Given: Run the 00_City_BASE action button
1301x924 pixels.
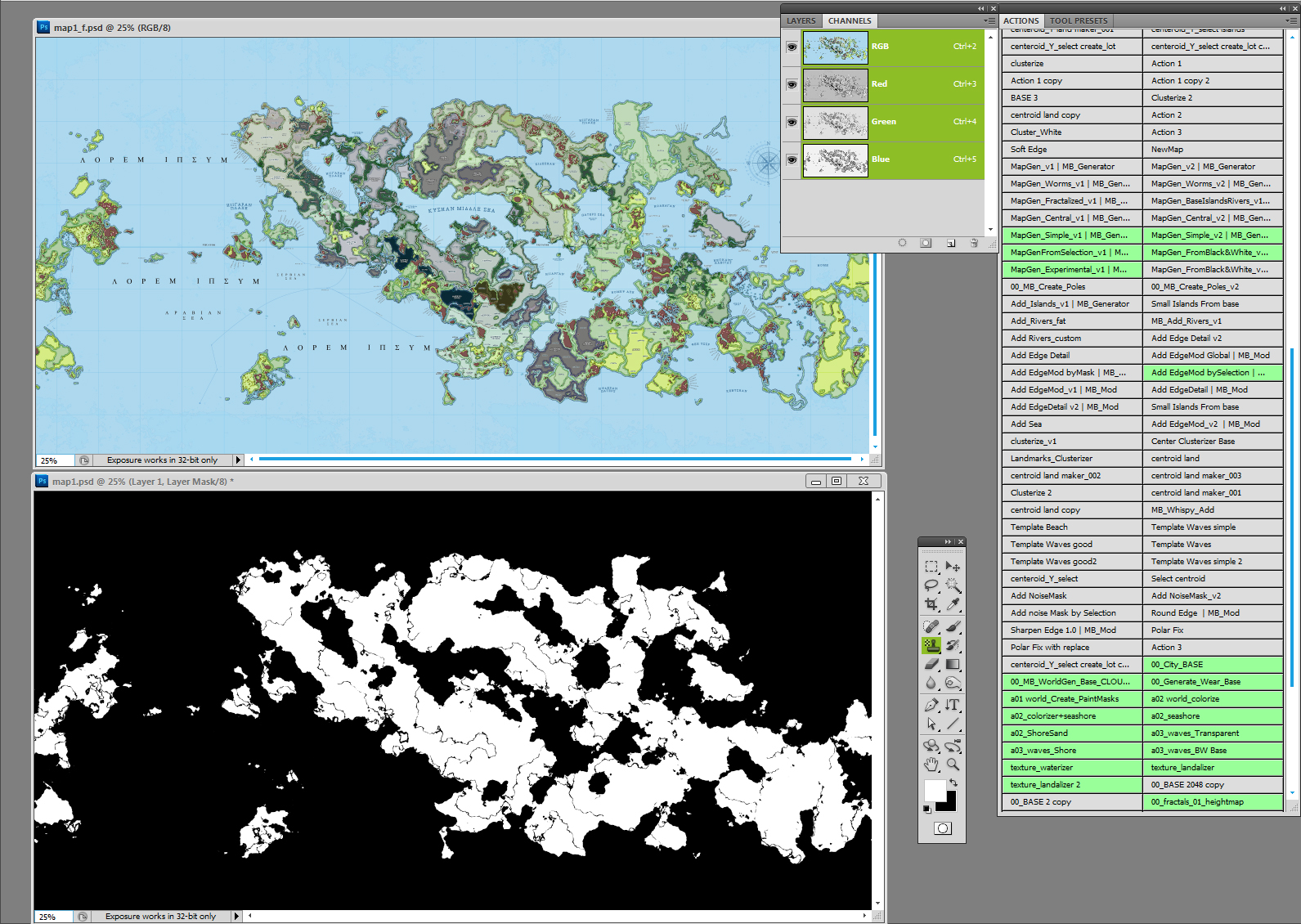Looking at the screenshot, I should 1212,665.
